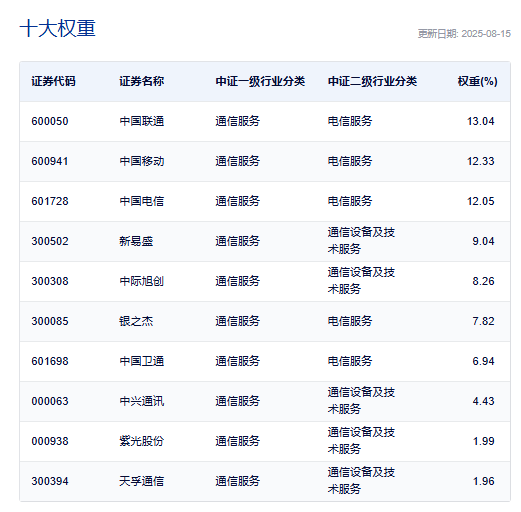Click the 中国电信 security name
The height and width of the screenshot is (512, 521).
click(142, 201)
